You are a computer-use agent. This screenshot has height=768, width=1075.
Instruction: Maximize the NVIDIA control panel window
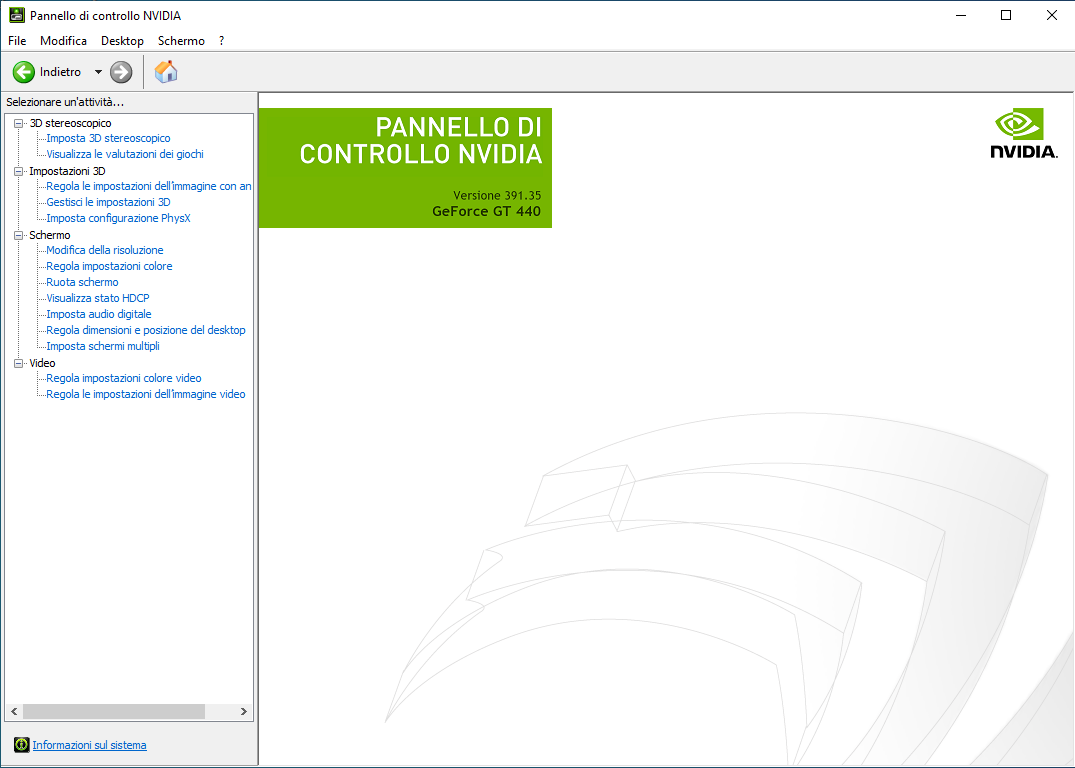(x=1006, y=15)
